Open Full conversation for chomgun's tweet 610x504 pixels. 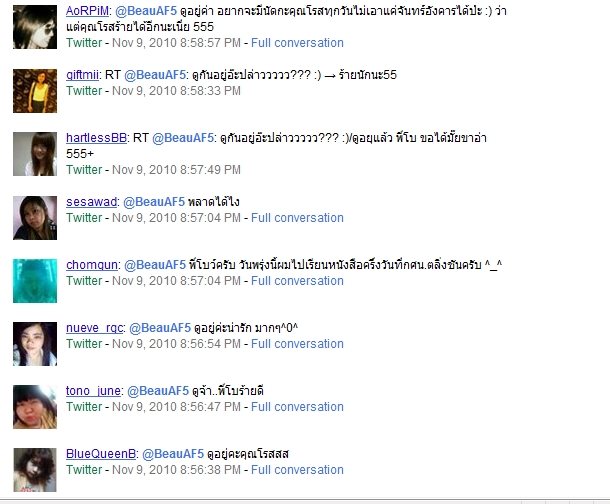[x=297, y=281]
